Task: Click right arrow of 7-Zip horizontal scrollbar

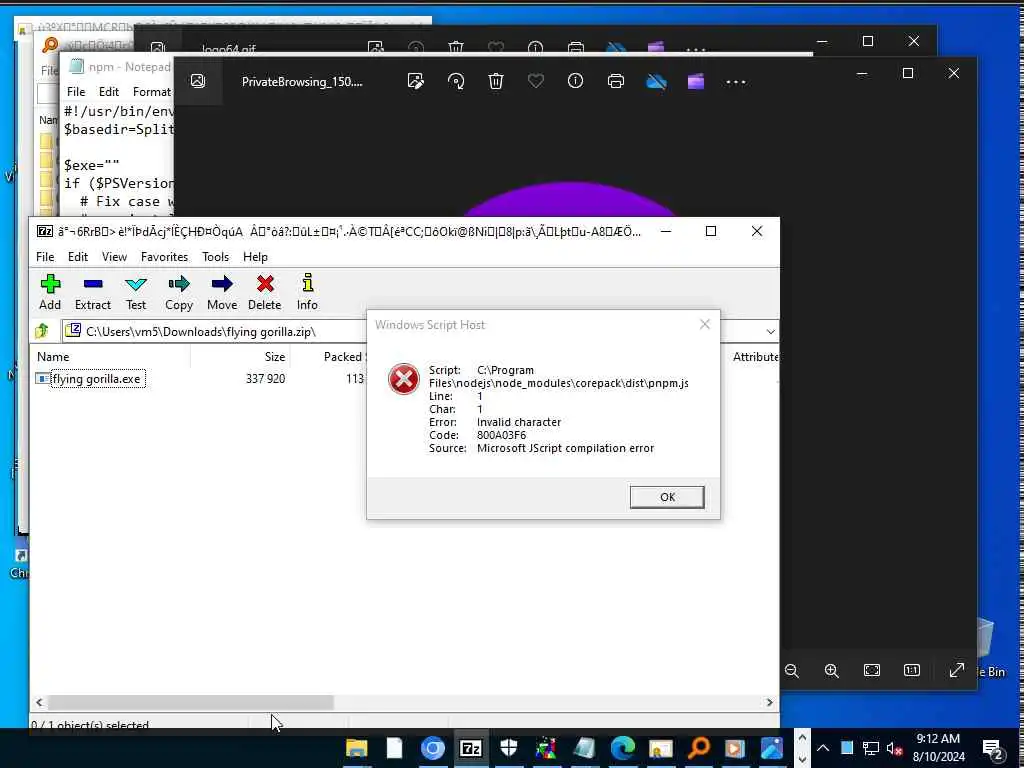Action: pyautogui.click(x=769, y=702)
